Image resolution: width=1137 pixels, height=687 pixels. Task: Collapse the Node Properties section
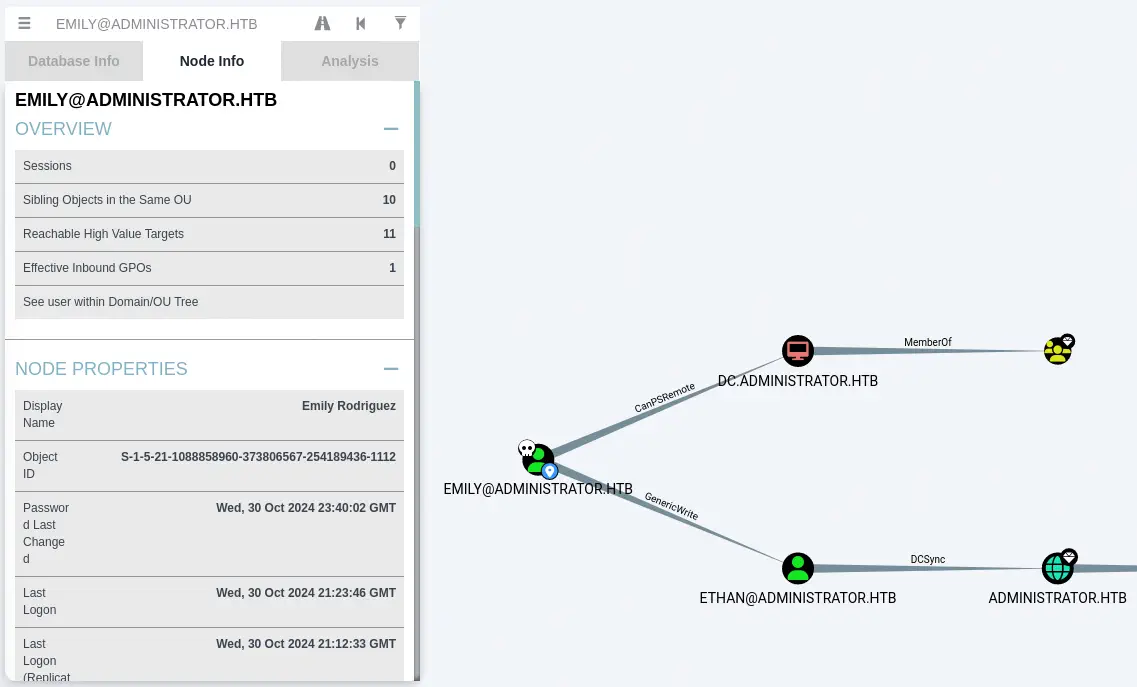(x=391, y=369)
